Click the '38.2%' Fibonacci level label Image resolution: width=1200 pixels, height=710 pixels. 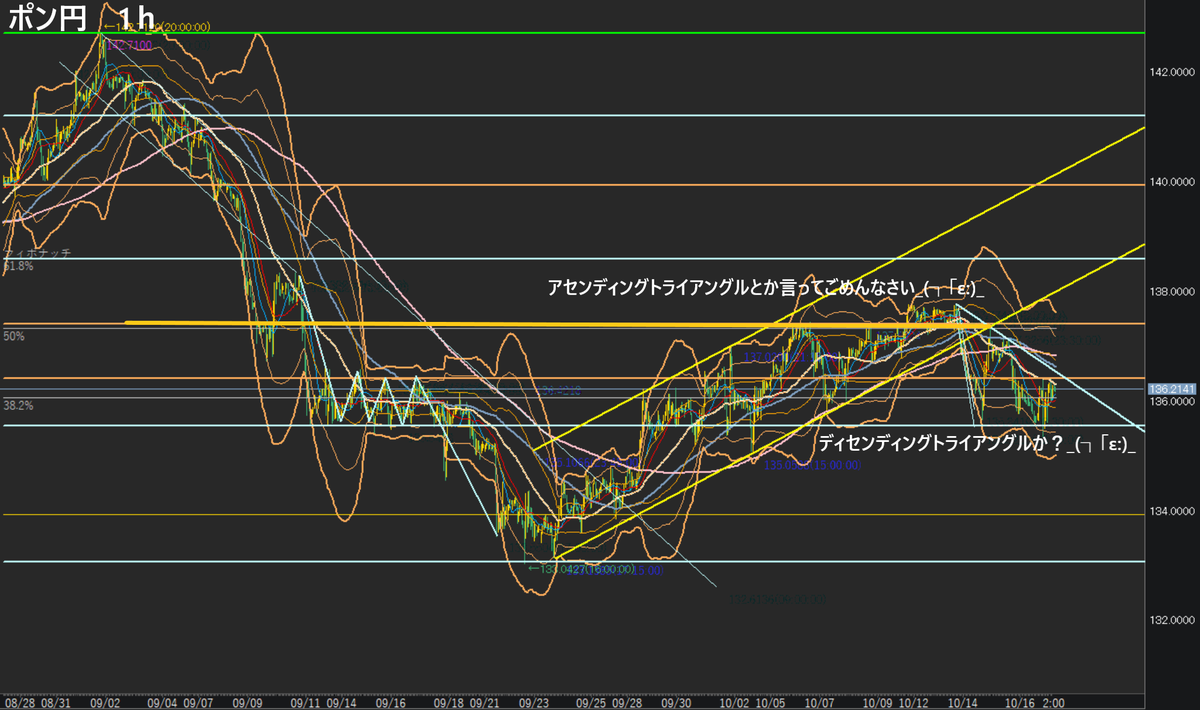coord(19,407)
